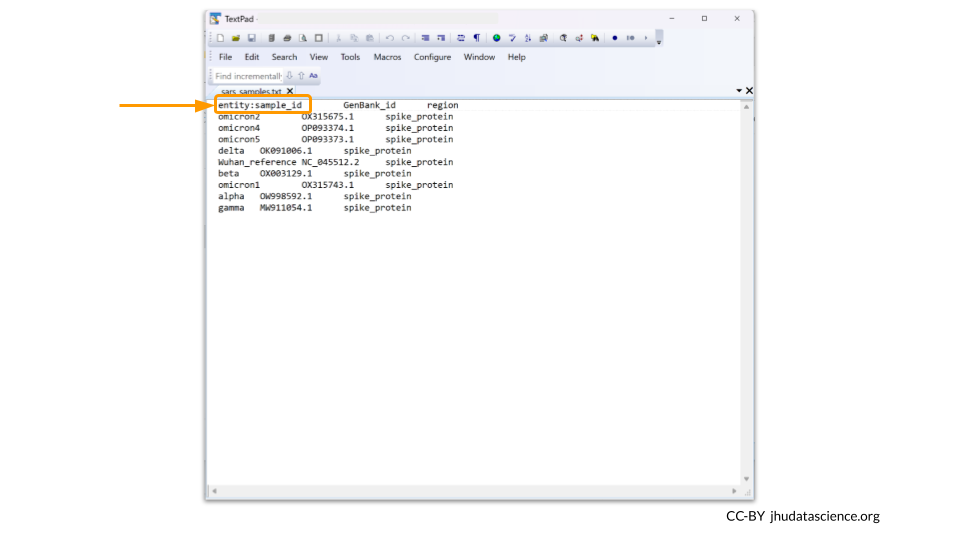Viewport: 960px width, 540px height.
Task: Copy selection using toolbar copy icon
Action: click(354, 38)
